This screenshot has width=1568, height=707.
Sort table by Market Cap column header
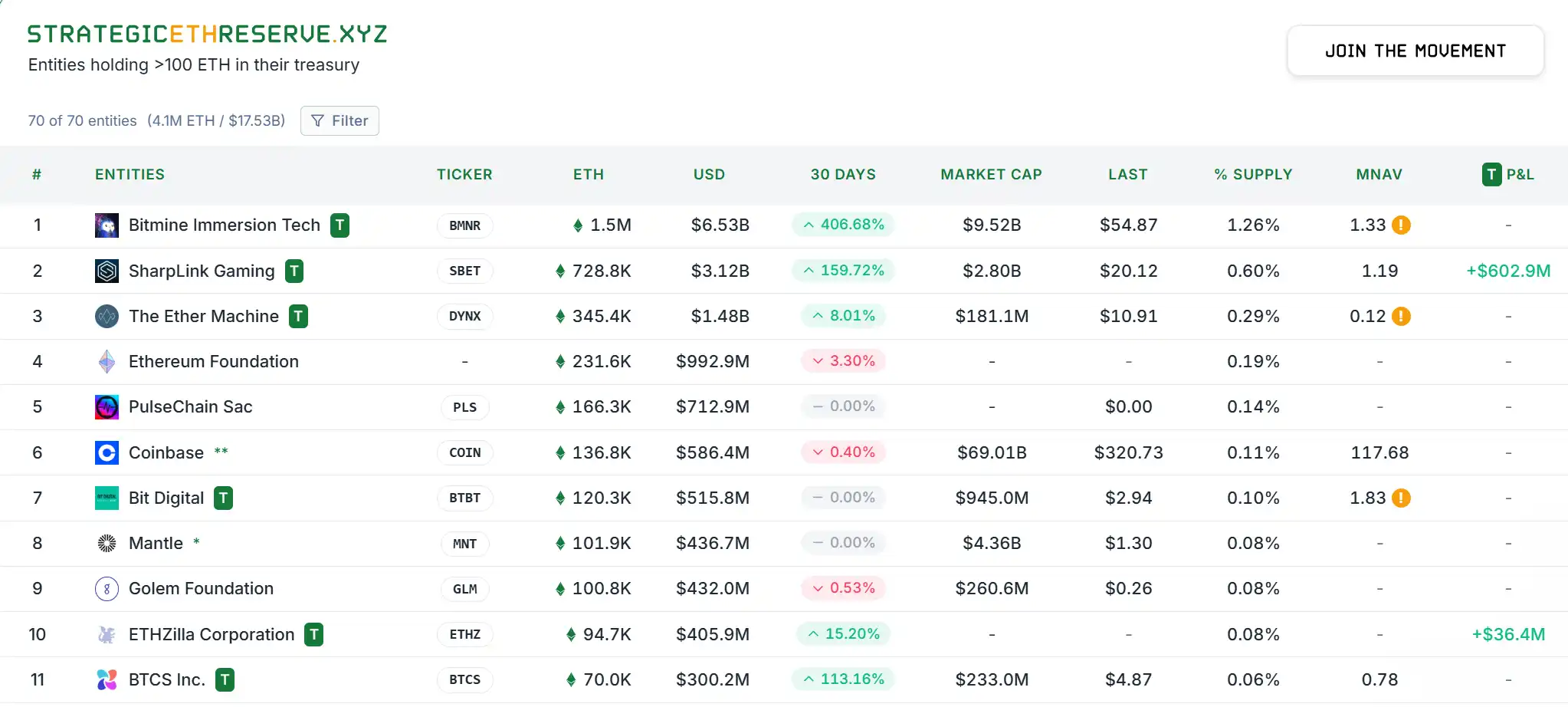(991, 175)
